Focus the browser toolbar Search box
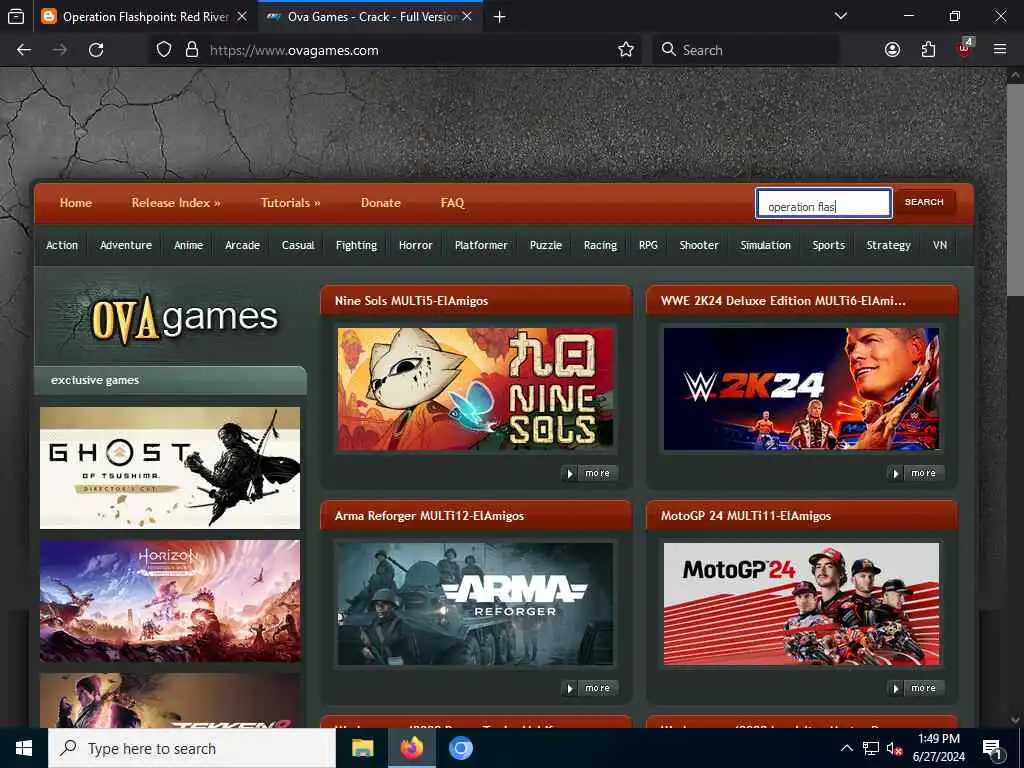Screen dimensions: 1024x768 point(746,50)
